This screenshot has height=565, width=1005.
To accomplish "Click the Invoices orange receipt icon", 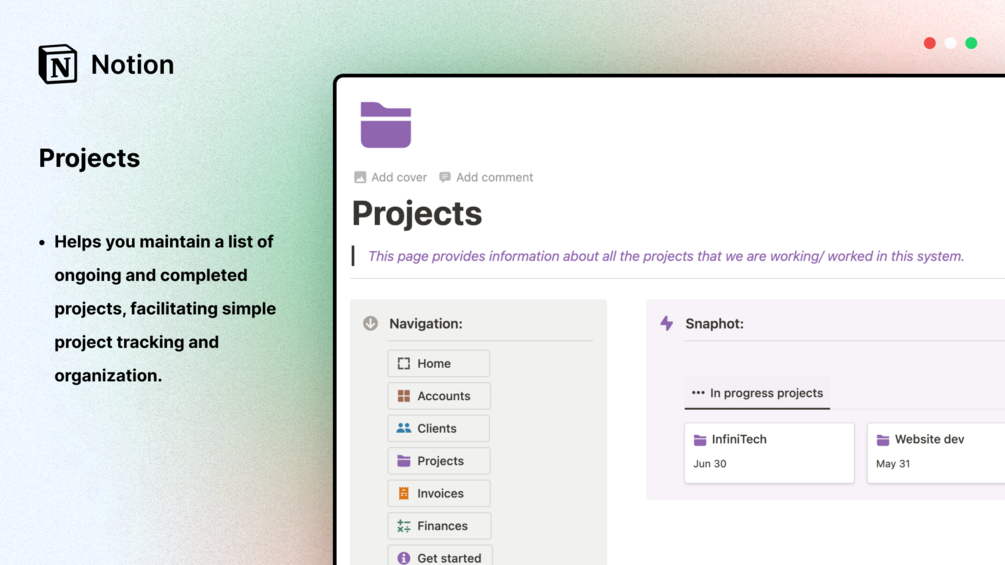I will click(x=404, y=493).
